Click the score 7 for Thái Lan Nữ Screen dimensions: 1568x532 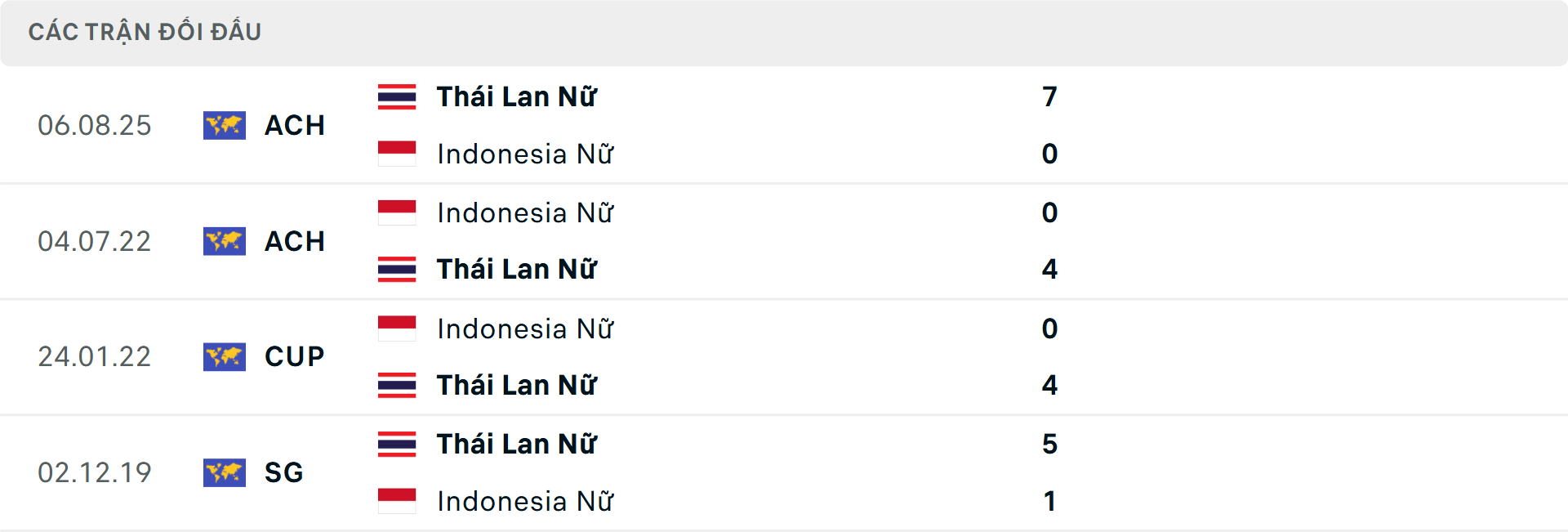[x=1051, y=96]
